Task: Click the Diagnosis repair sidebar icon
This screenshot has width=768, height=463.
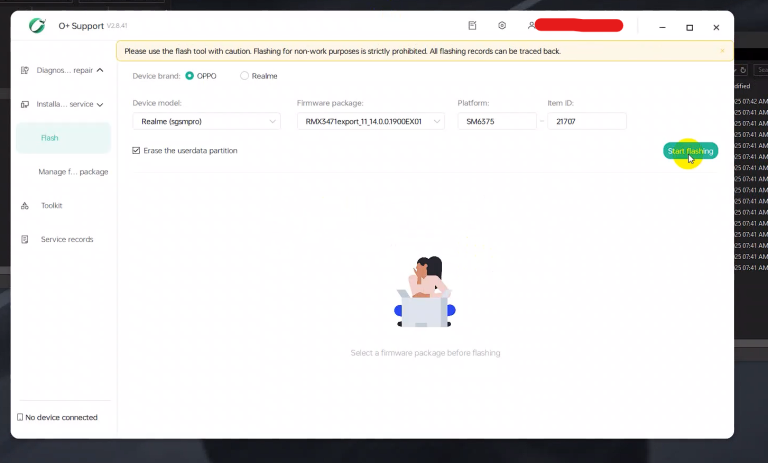Action: pos(25,70)
